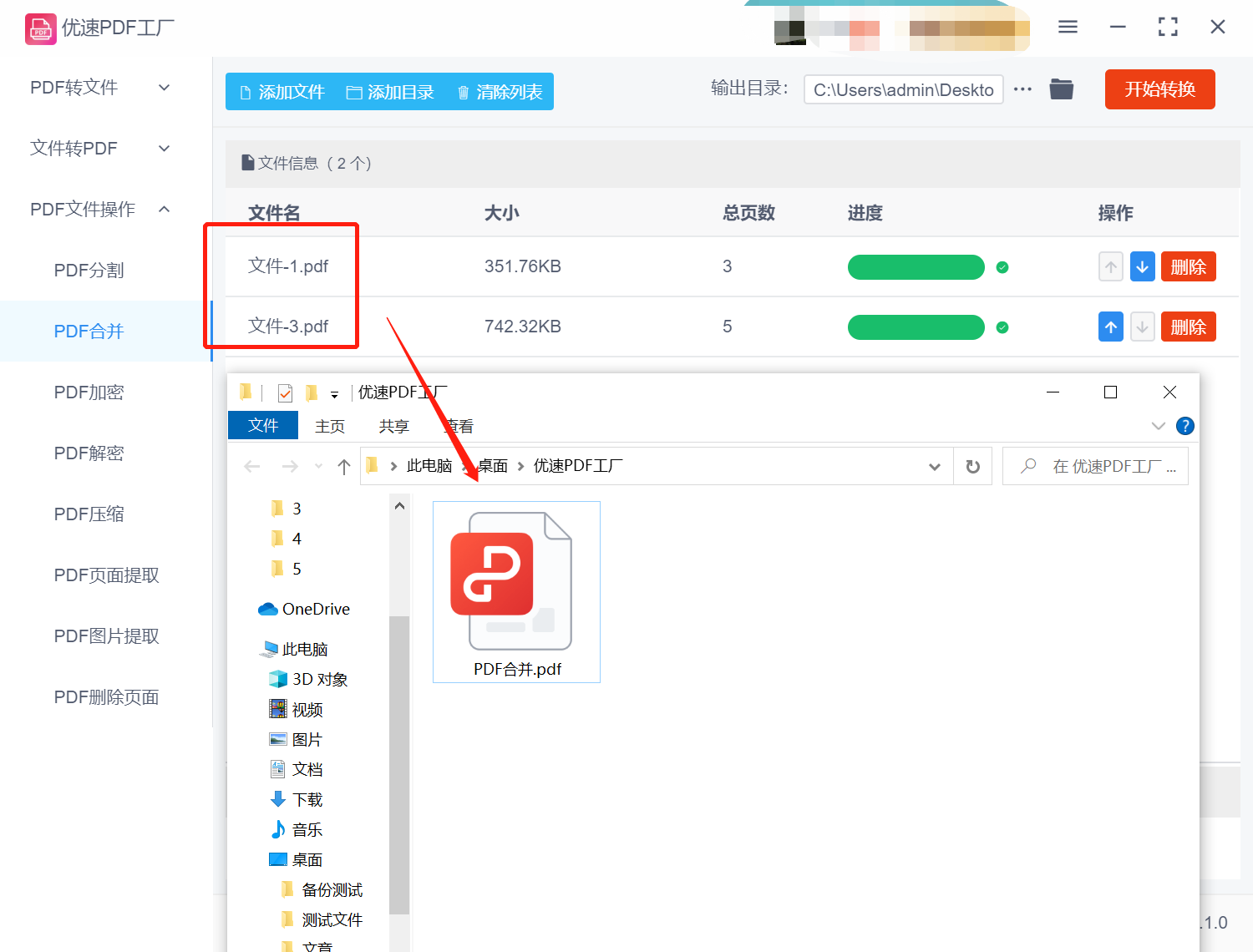This screenshot has height=952, width=1253.
Task: Select 音乐 in the navigation pane
Action: (297, 829)
